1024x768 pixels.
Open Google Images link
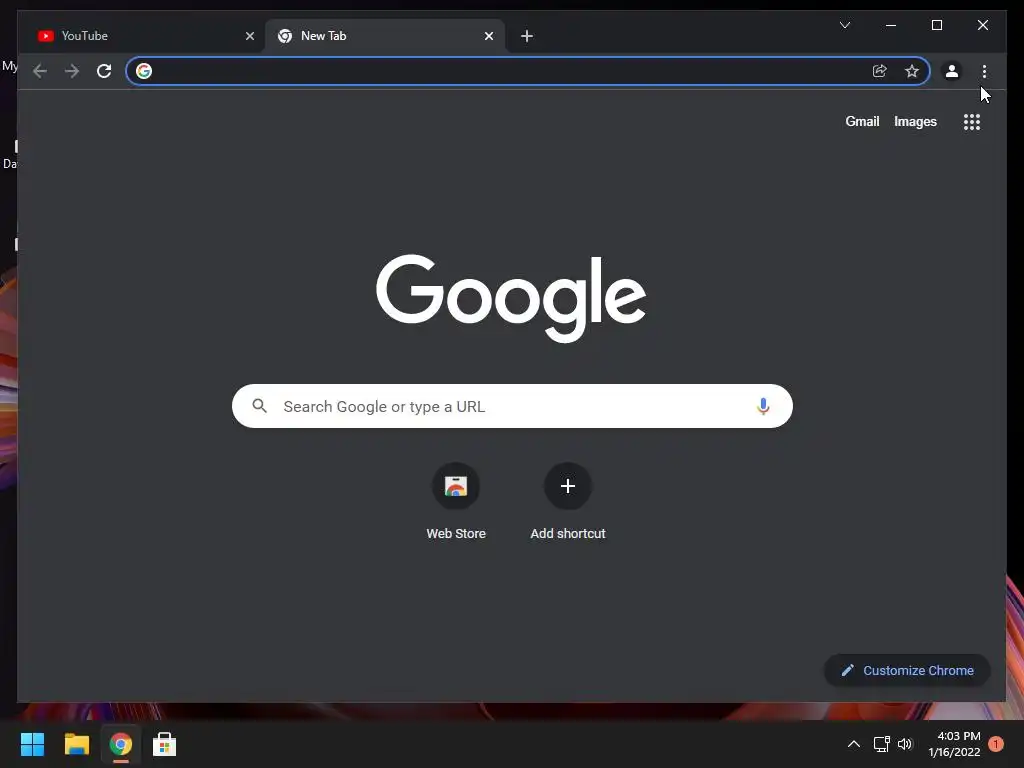pyautogui.click(x=915, y=121)
